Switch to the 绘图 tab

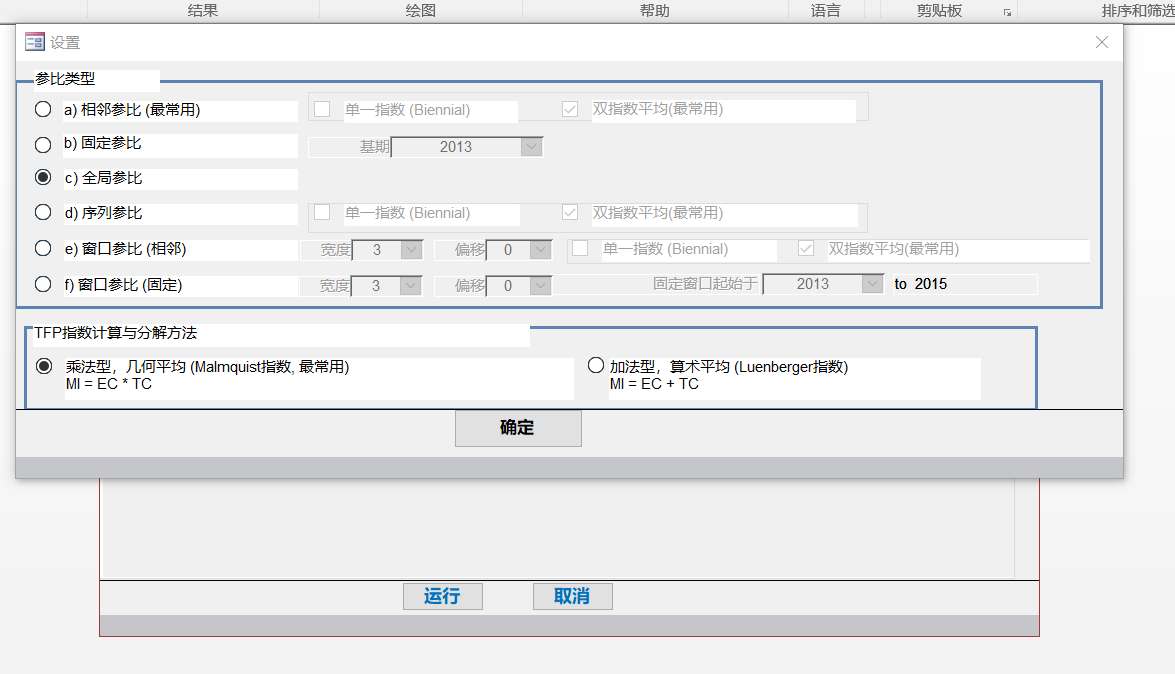click(420, 11)
